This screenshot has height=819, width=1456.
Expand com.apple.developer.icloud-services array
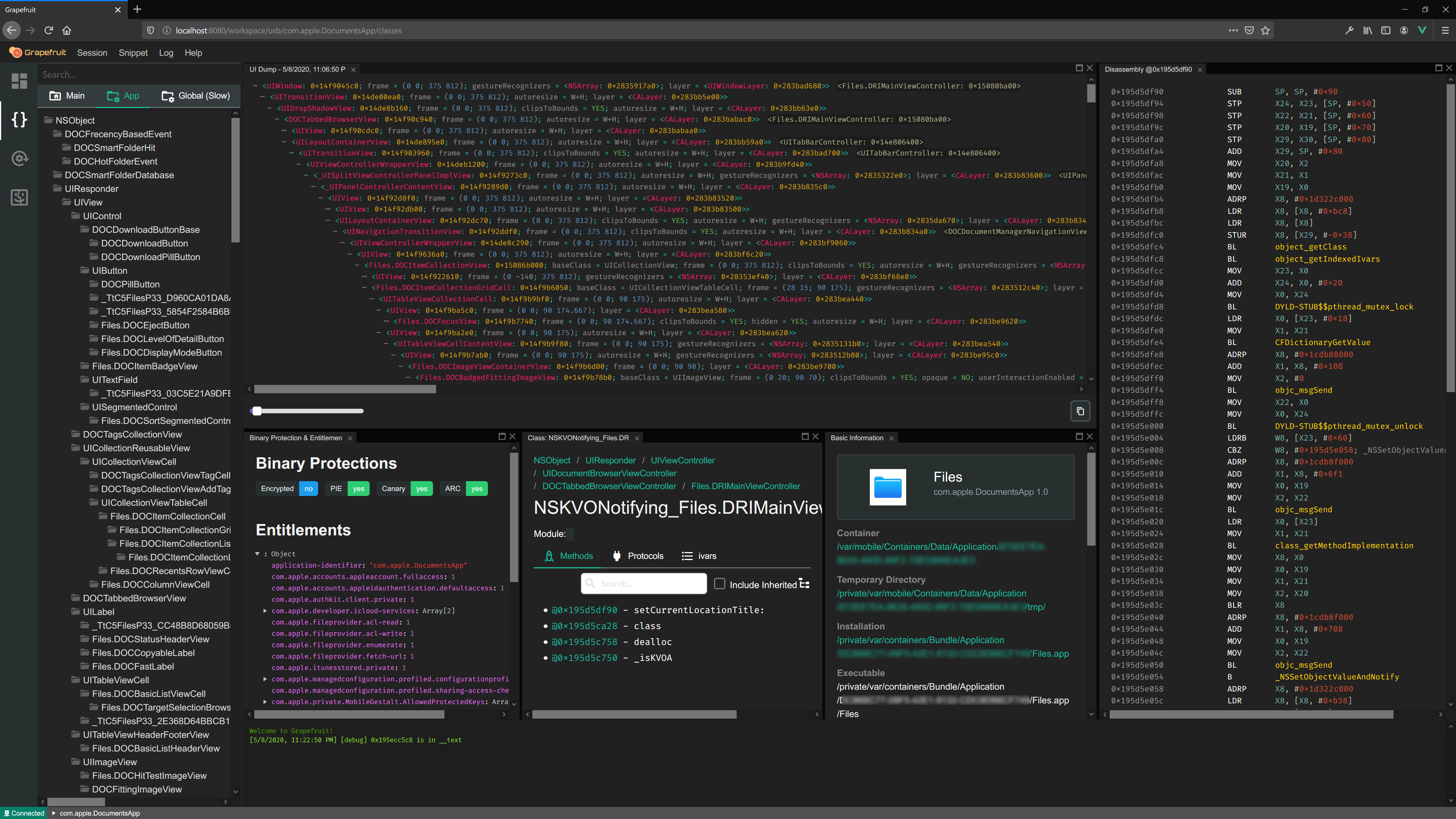[x=265, y=610]
